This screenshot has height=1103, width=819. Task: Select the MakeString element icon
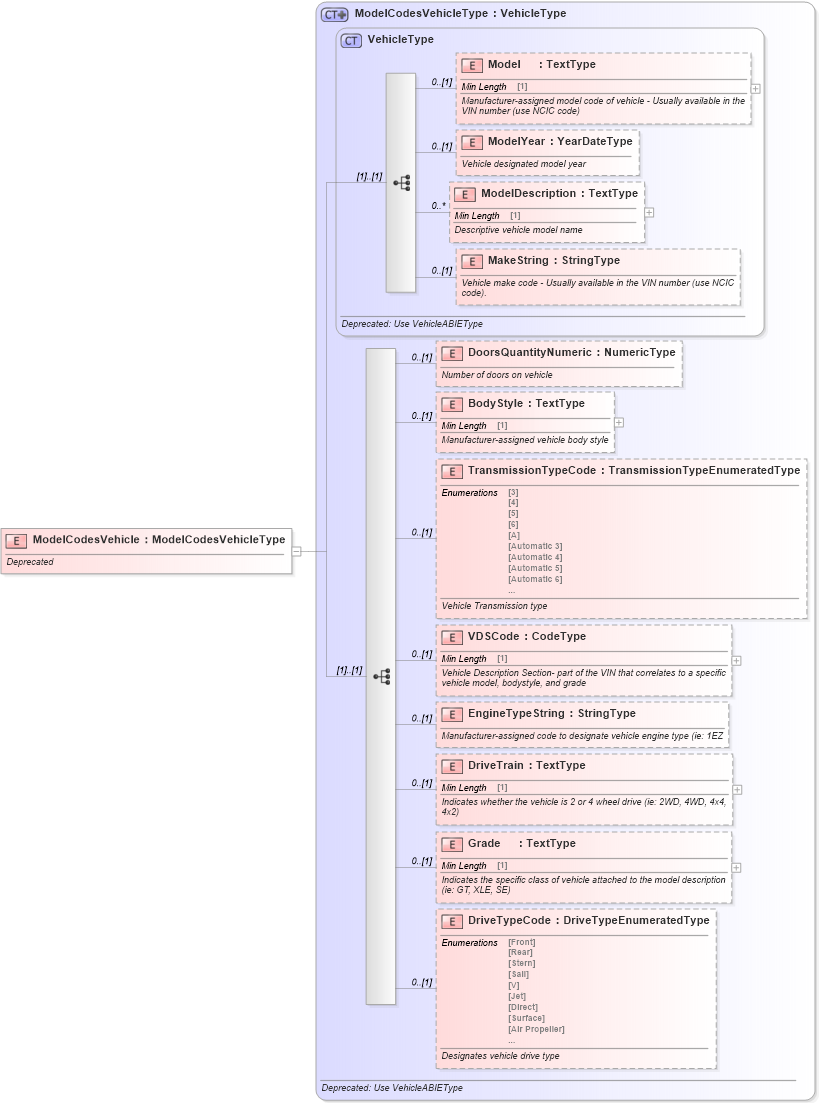click(470, 260)
